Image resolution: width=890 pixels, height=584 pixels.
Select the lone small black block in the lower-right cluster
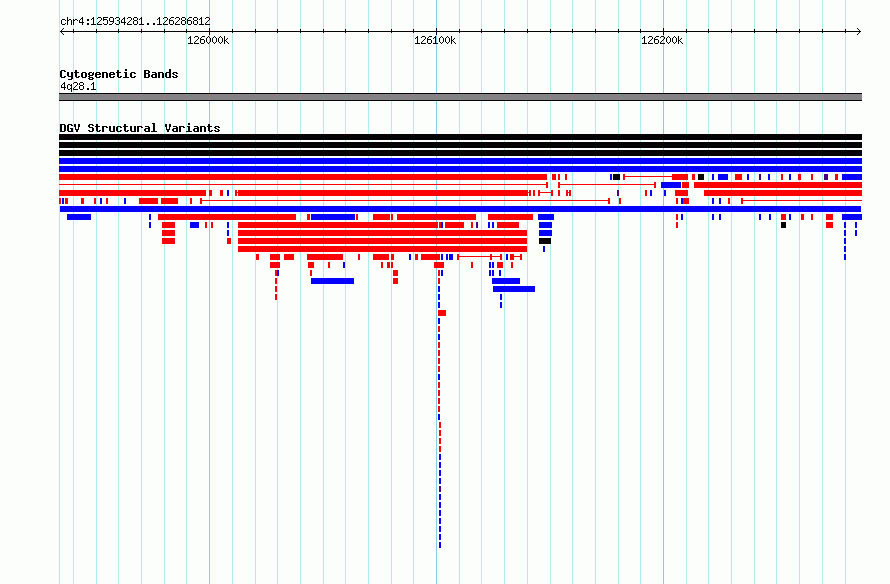[783, 225]
